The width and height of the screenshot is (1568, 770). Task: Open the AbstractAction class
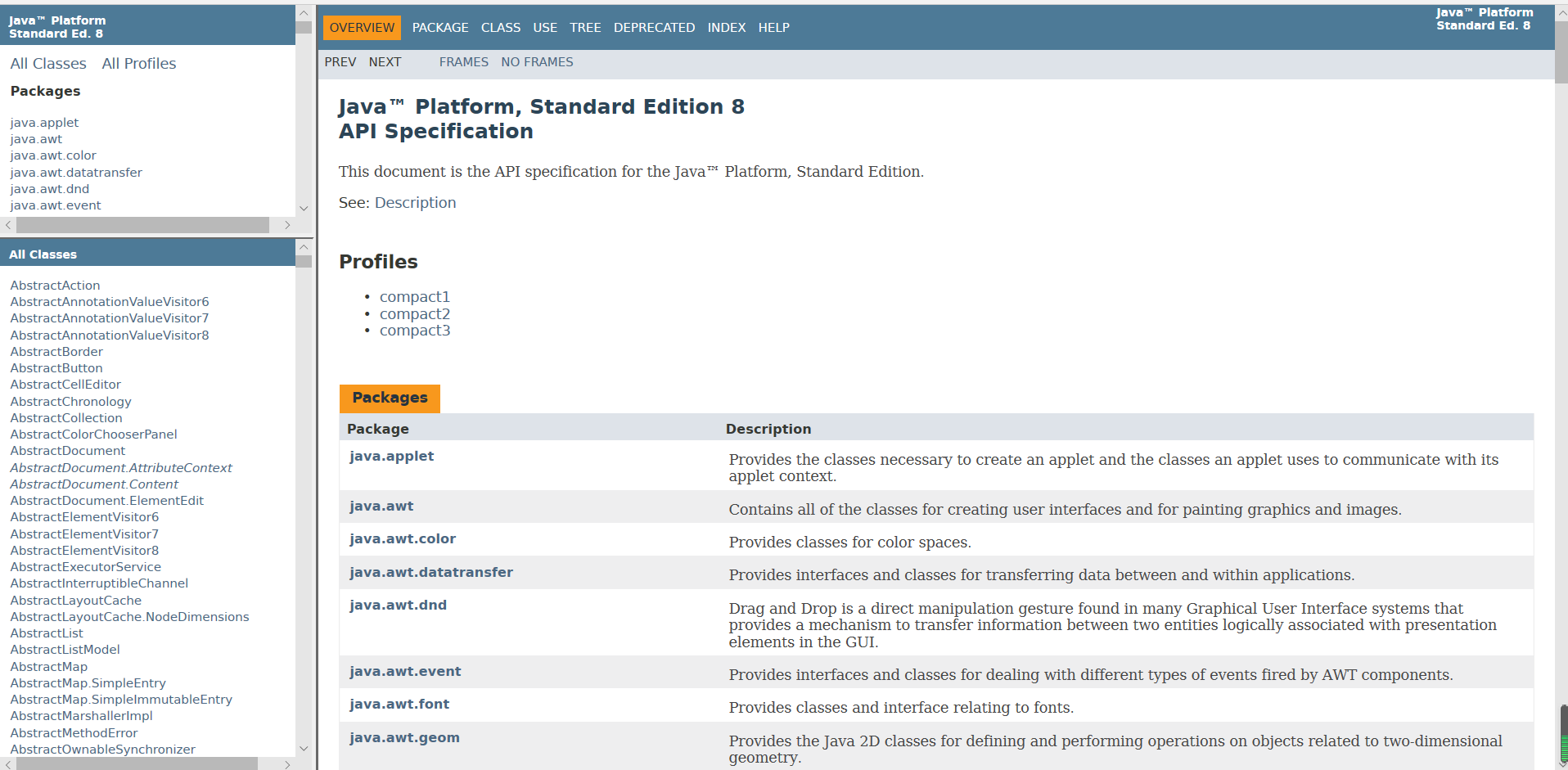click(x=55, y=286)
